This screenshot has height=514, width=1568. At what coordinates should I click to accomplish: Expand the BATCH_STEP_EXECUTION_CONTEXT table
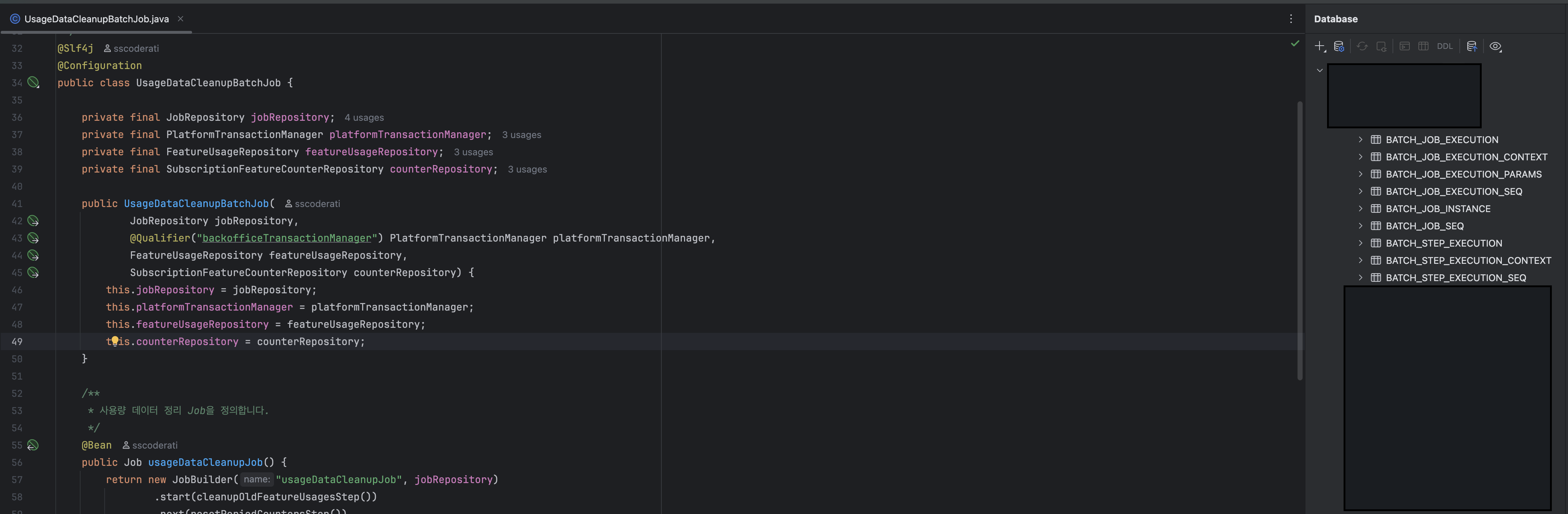point(1360,260)
